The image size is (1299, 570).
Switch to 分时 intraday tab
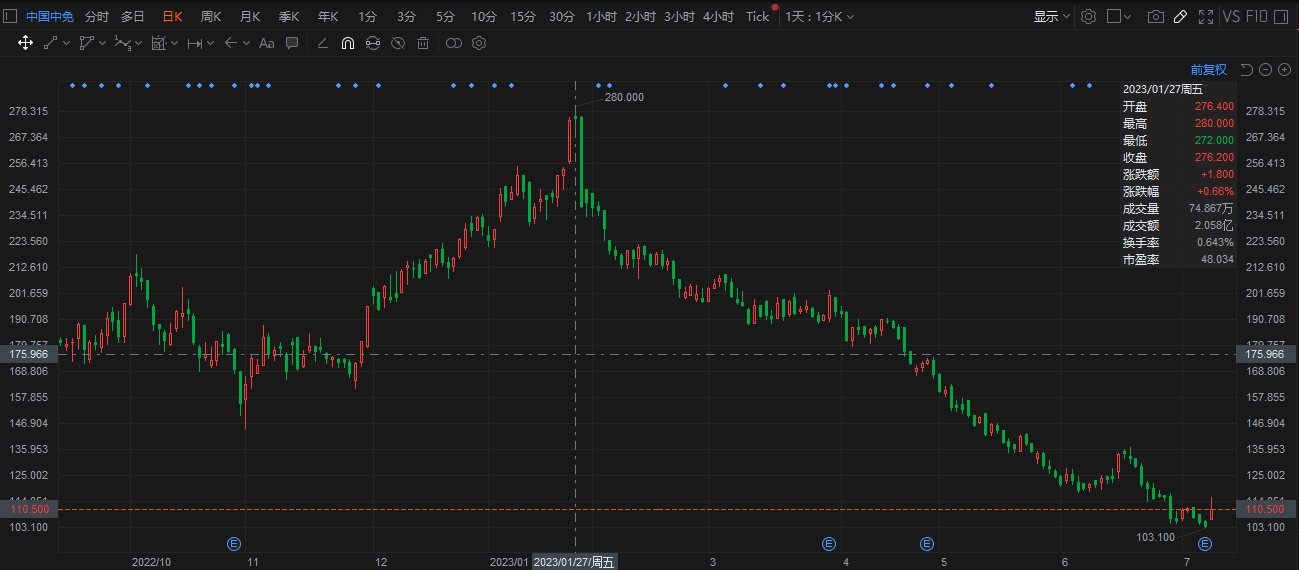[97, 17]
